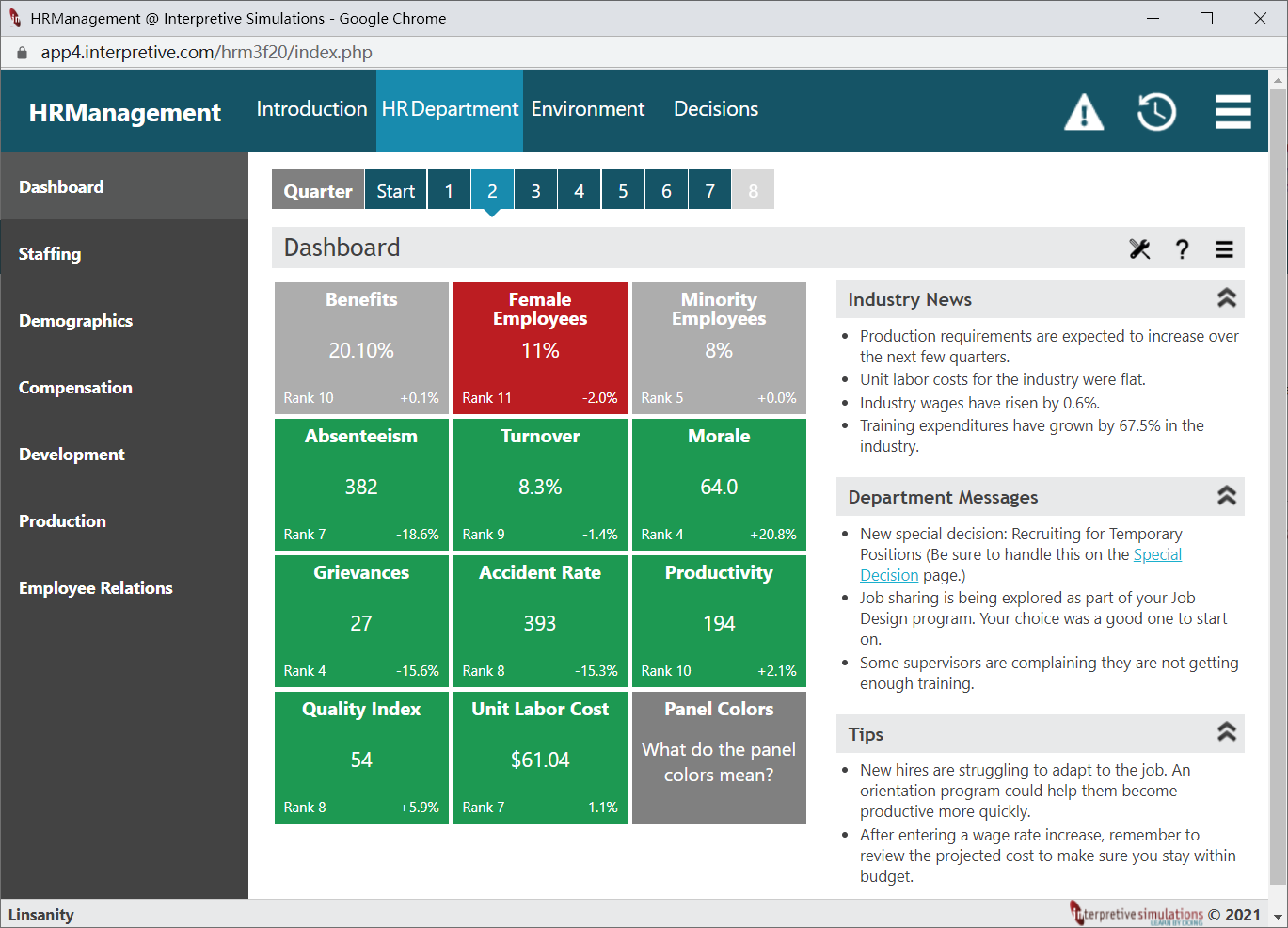Click the Dashboard tools wrench icon

[x=1139, y=248]
